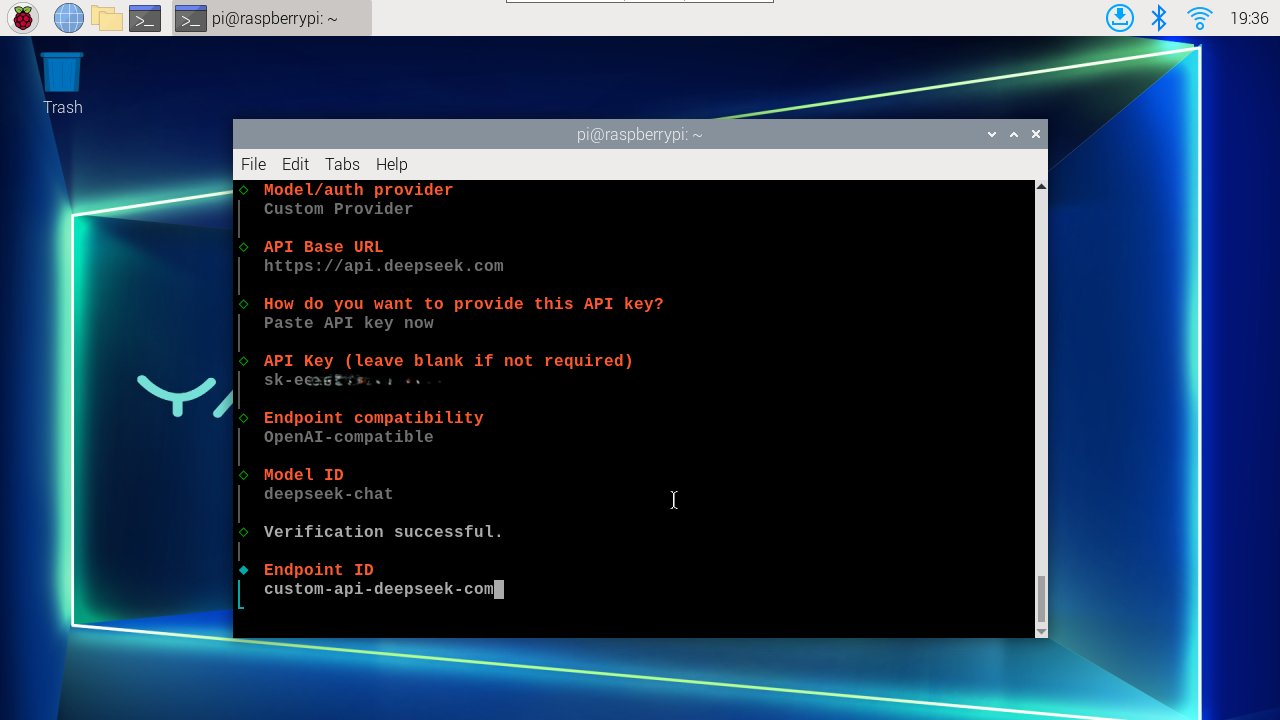Click the 'Model/auth provider' heading
1280x720 pixels.
358,190
